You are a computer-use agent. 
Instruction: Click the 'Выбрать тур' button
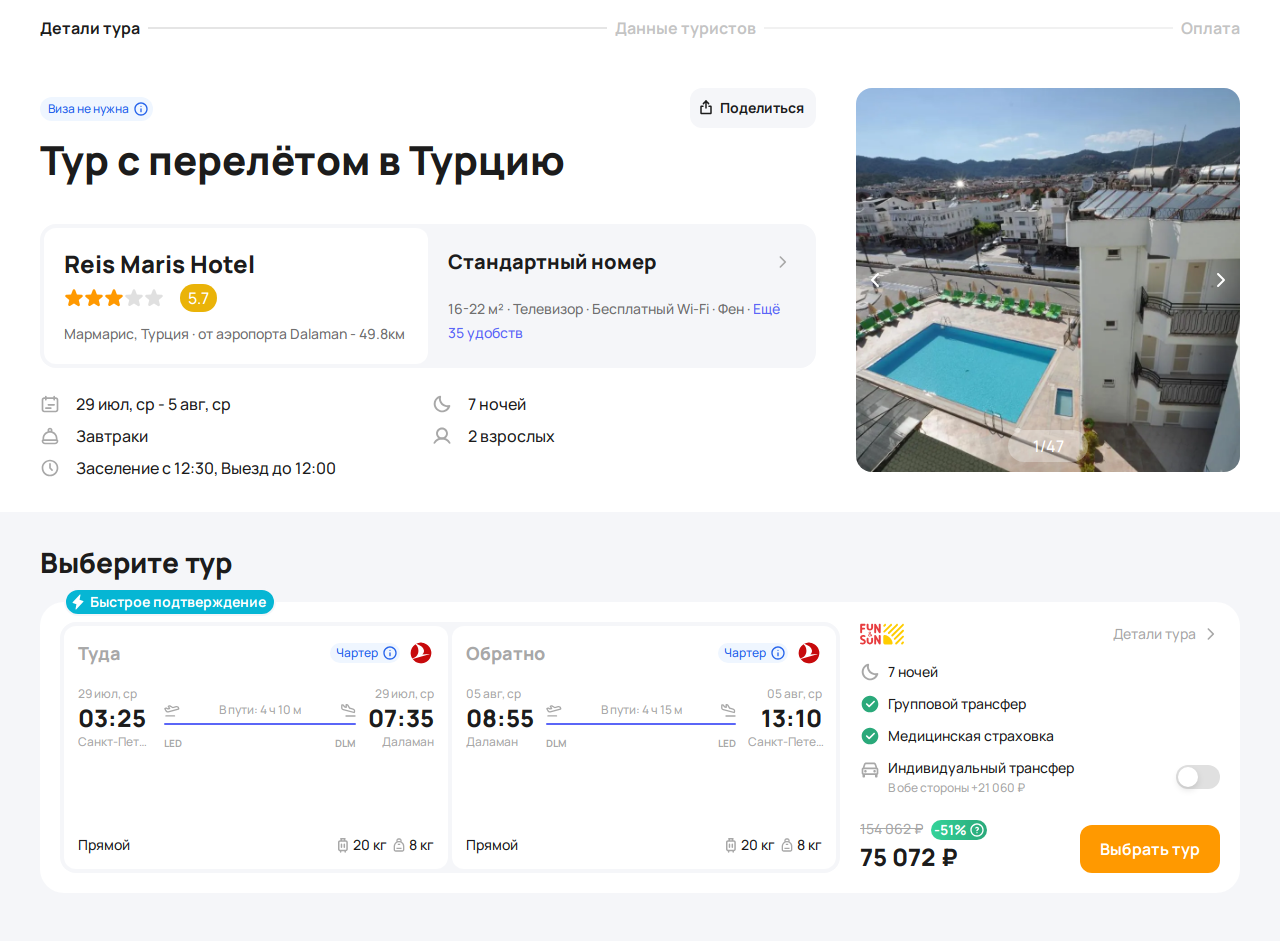click(1150, 849)
